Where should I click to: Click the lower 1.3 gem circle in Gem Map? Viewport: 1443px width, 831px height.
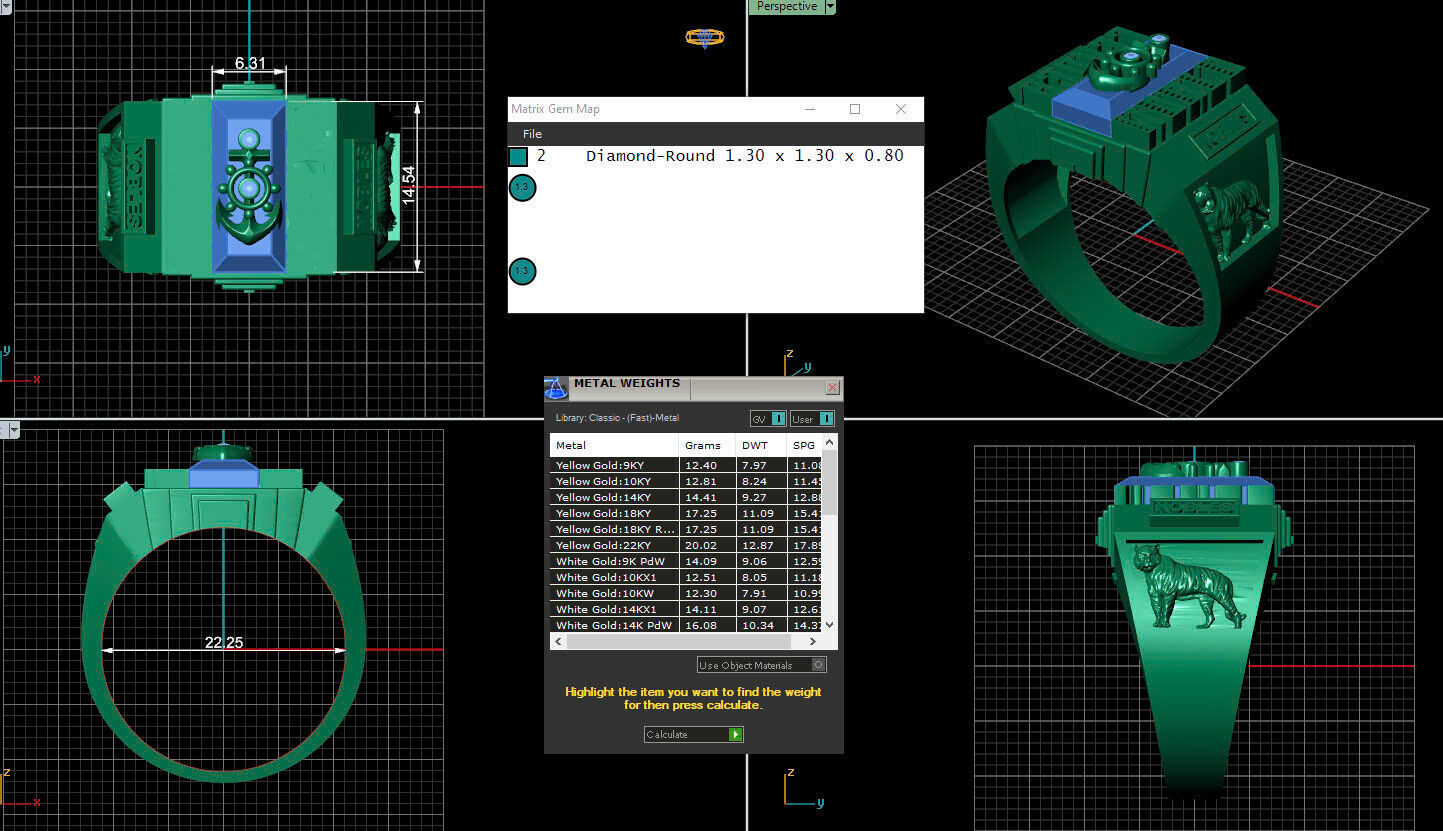point(522,271)
